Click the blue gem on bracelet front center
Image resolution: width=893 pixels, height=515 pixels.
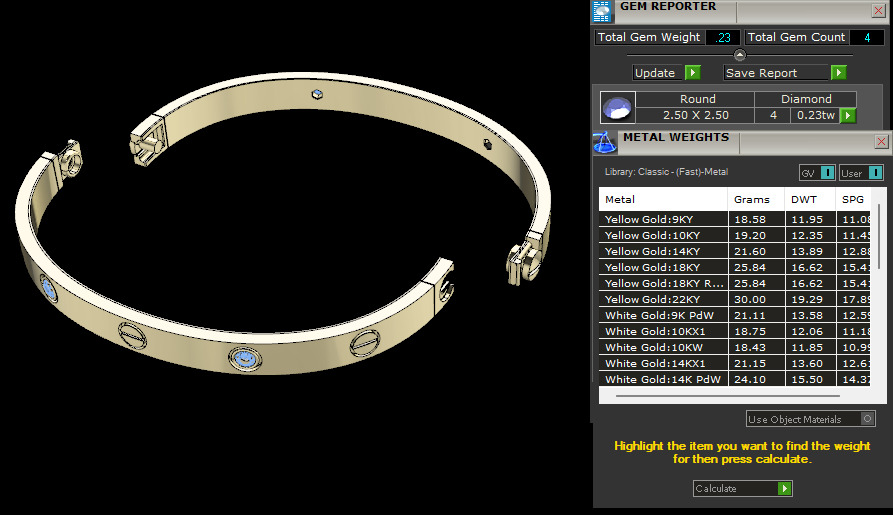point(245,359)
